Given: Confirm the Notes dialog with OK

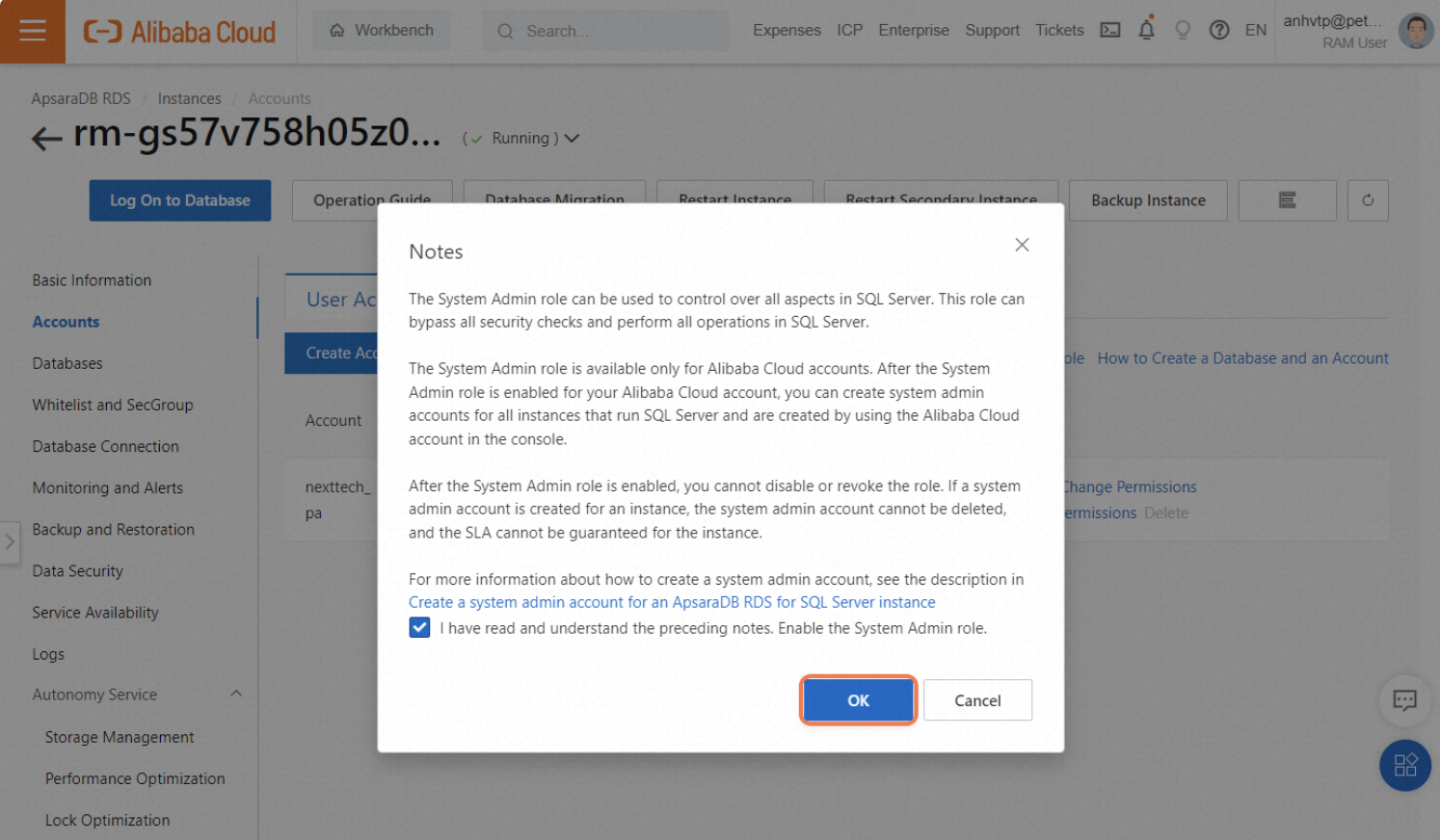Looking at the screenshot, I should coord(858,700).
